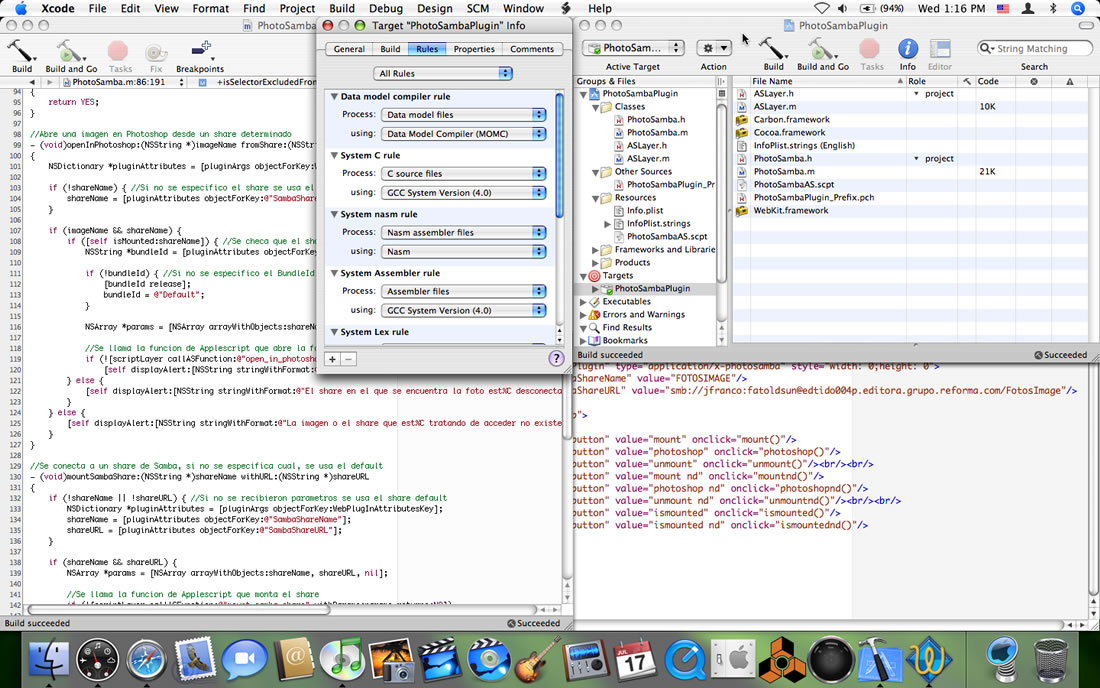Open Data model files process dropdown
This screenshot has height=688, width=1100.
point(463,114)
